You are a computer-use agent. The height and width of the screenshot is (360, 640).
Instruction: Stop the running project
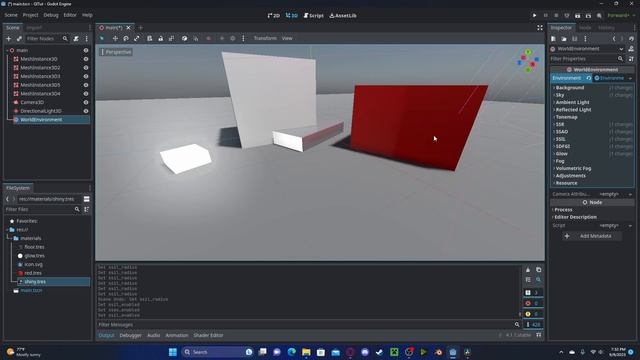556,16
